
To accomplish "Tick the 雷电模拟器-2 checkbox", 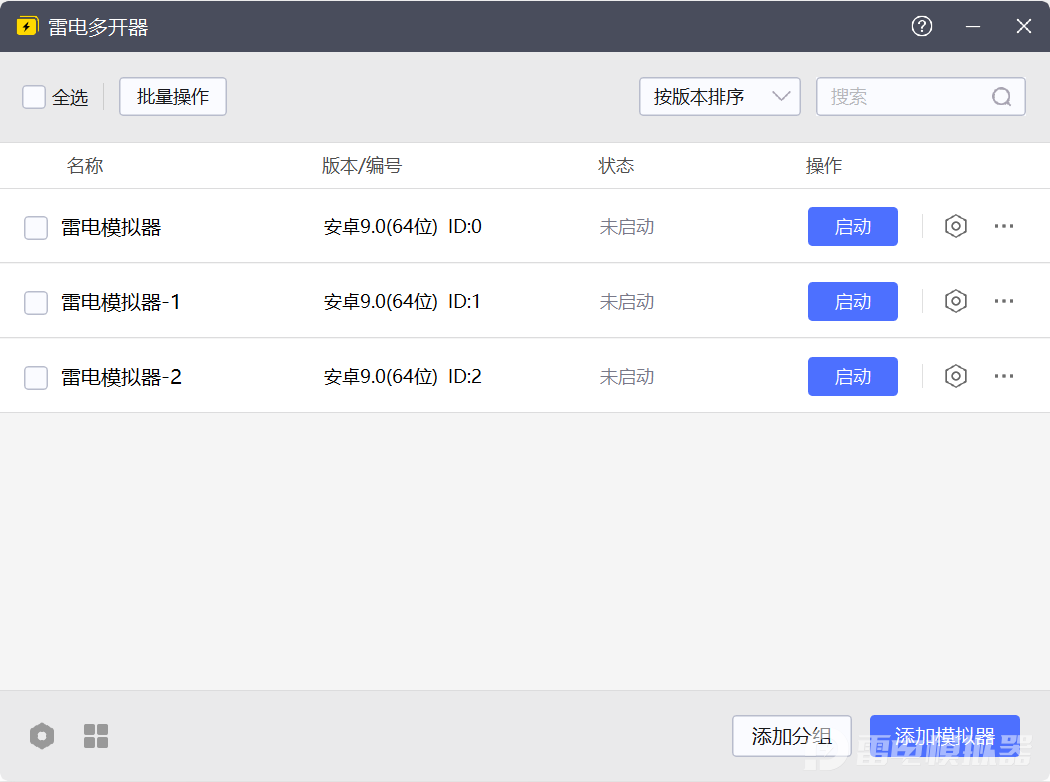I will tap(36, 378).
